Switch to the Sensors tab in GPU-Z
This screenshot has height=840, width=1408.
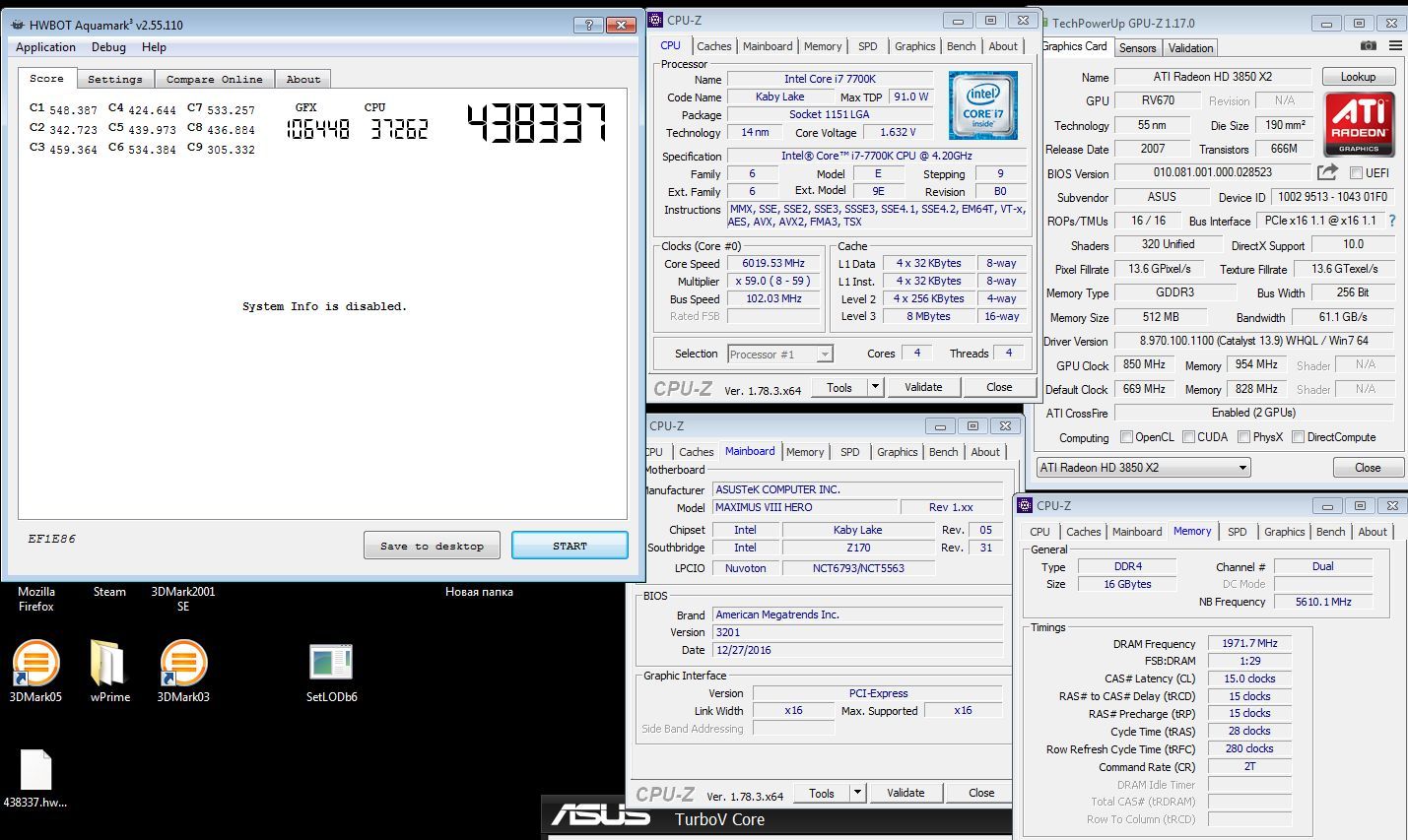(x=1137, y=48)
